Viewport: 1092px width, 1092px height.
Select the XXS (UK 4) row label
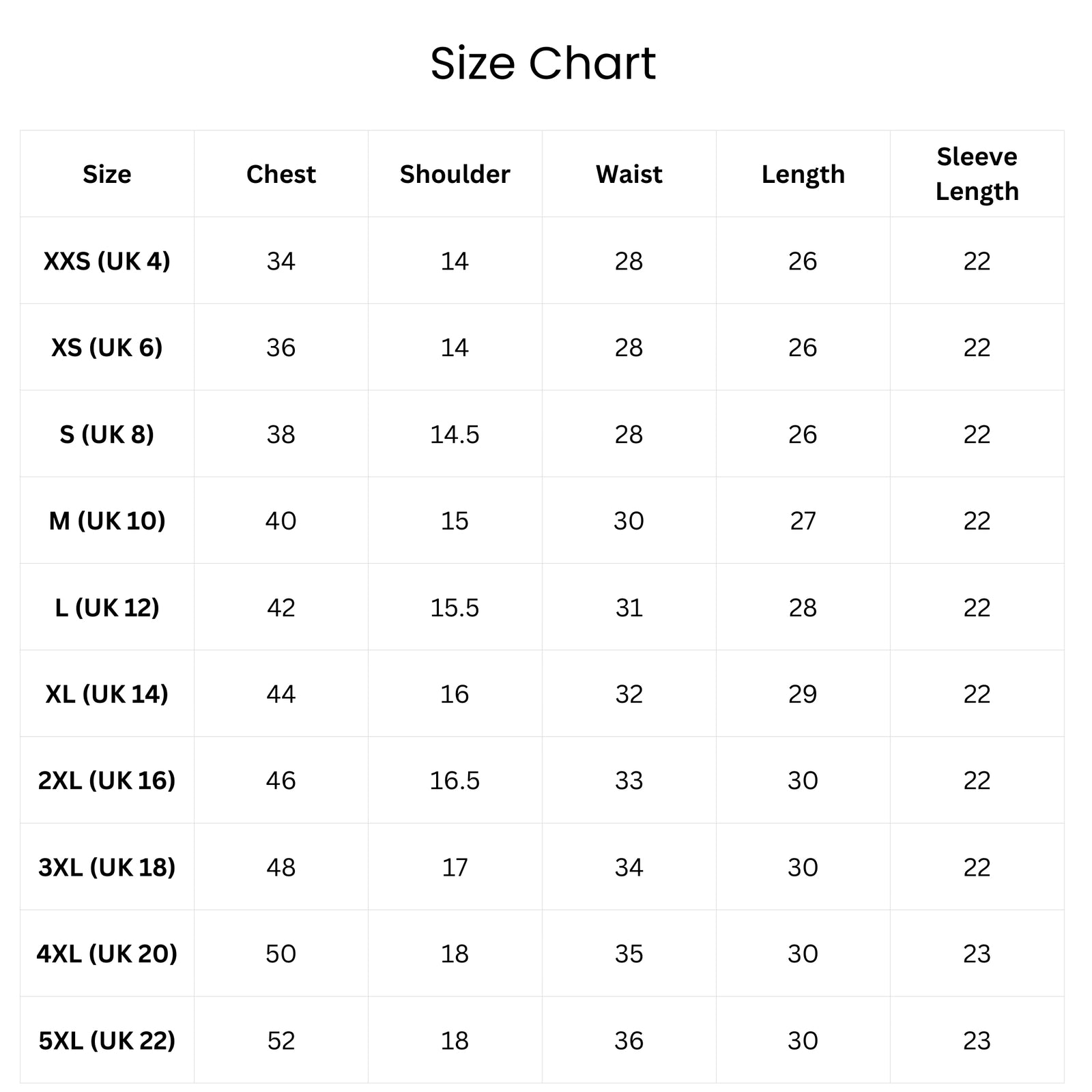tap(107, 261)
